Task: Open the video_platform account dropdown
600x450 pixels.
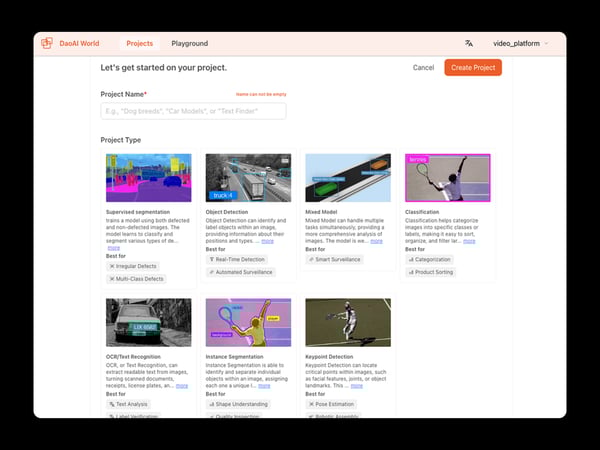Action: [x=520, y=43]
